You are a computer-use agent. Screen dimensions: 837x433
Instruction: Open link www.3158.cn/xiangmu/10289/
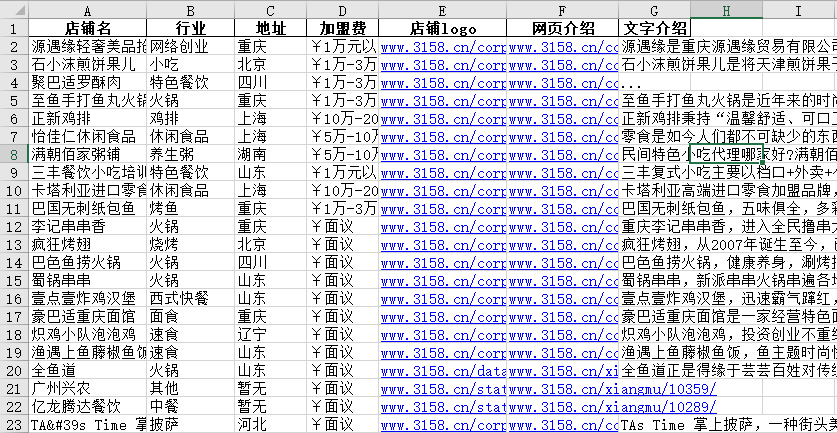pos(612,406)
